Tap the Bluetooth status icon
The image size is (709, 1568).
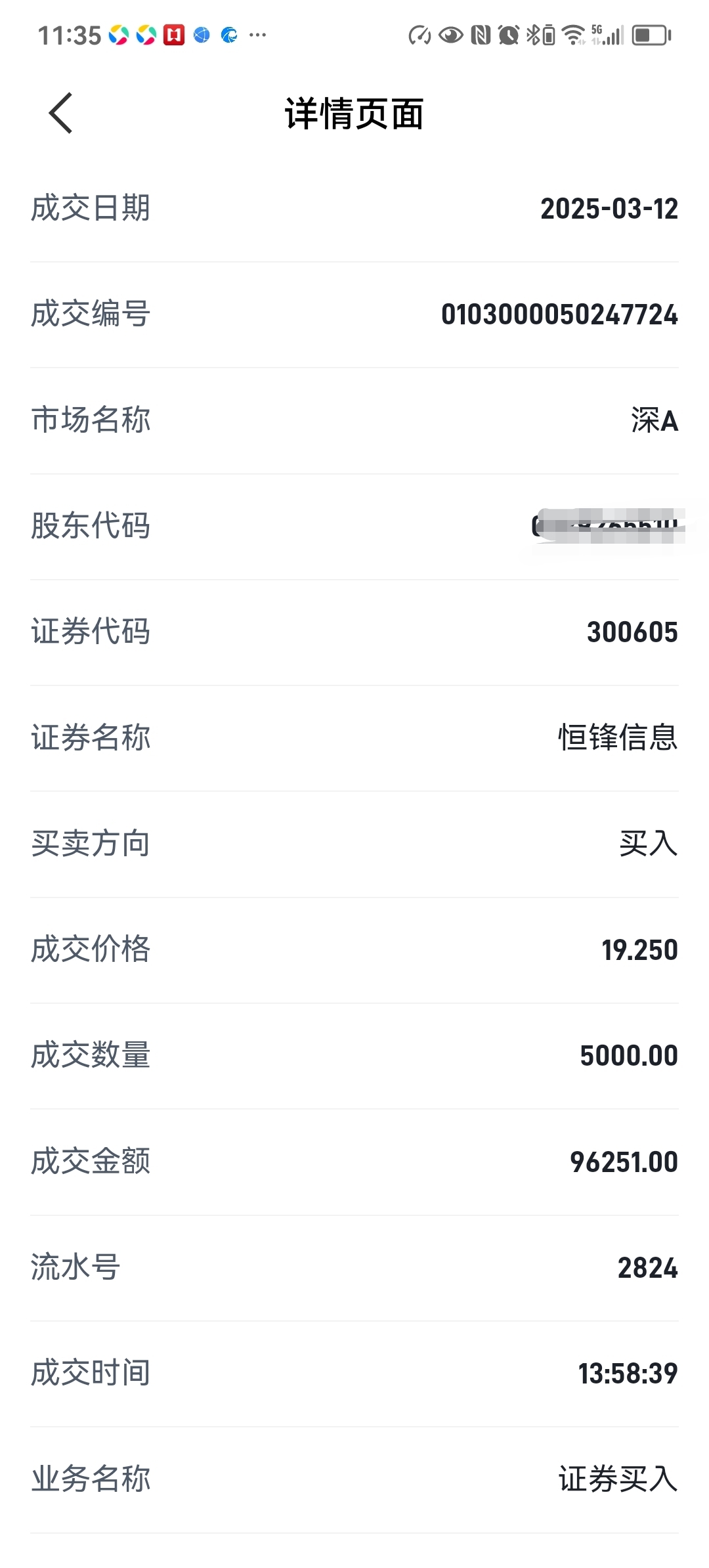click(541, 35)
